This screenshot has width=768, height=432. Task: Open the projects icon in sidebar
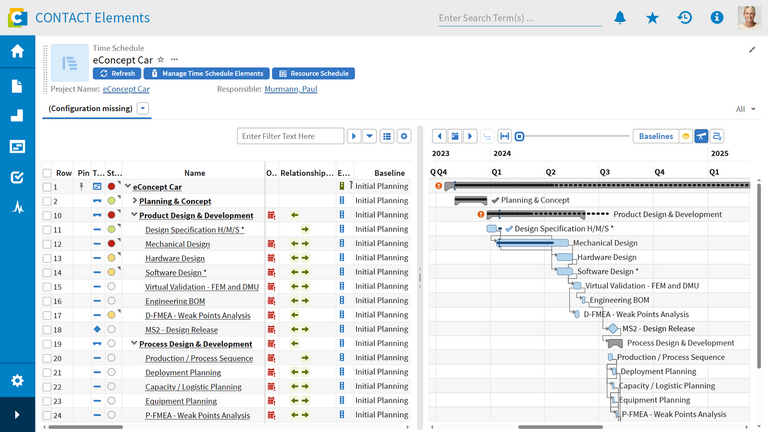[18, 146]
